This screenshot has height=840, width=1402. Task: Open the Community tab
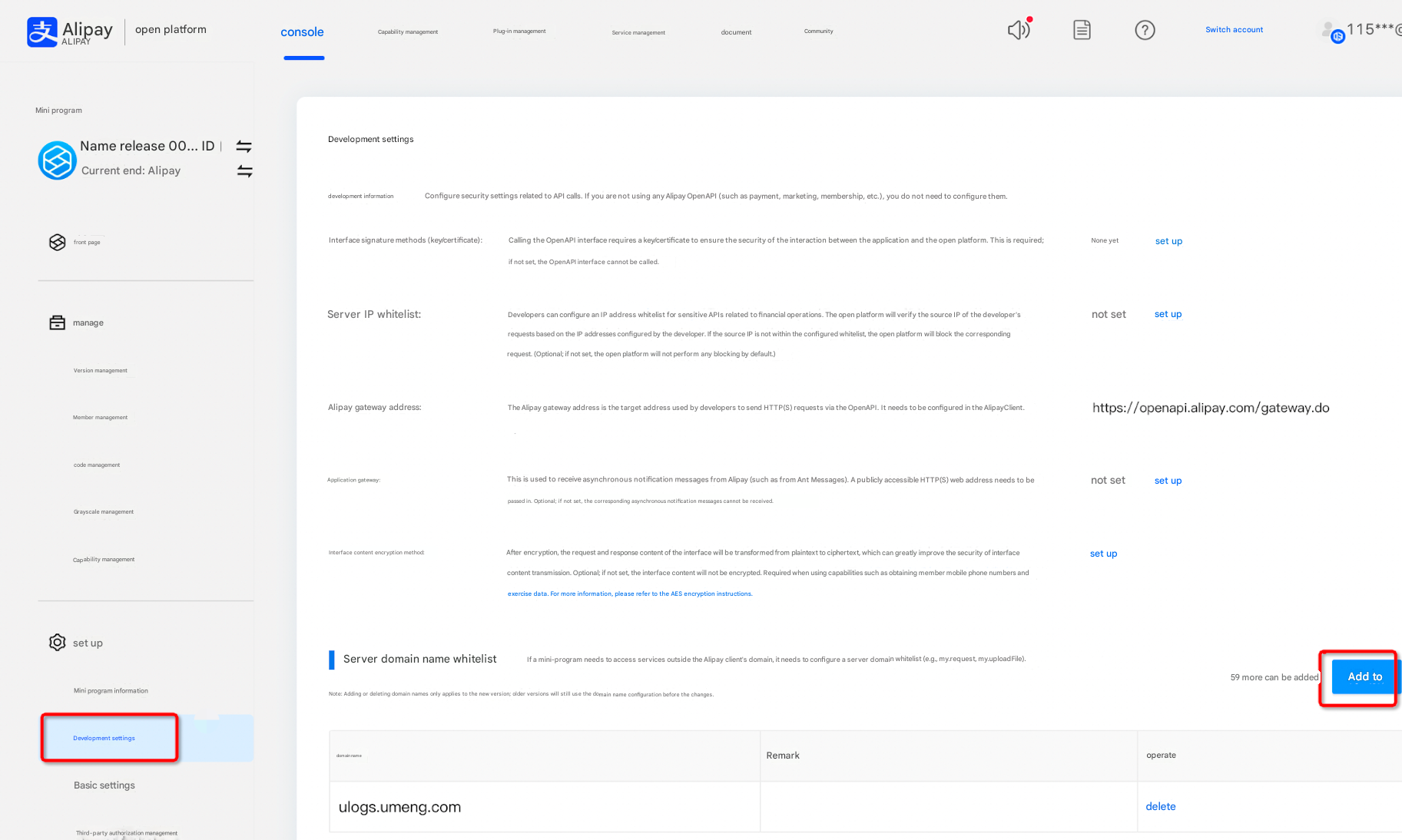click(819, 31)
